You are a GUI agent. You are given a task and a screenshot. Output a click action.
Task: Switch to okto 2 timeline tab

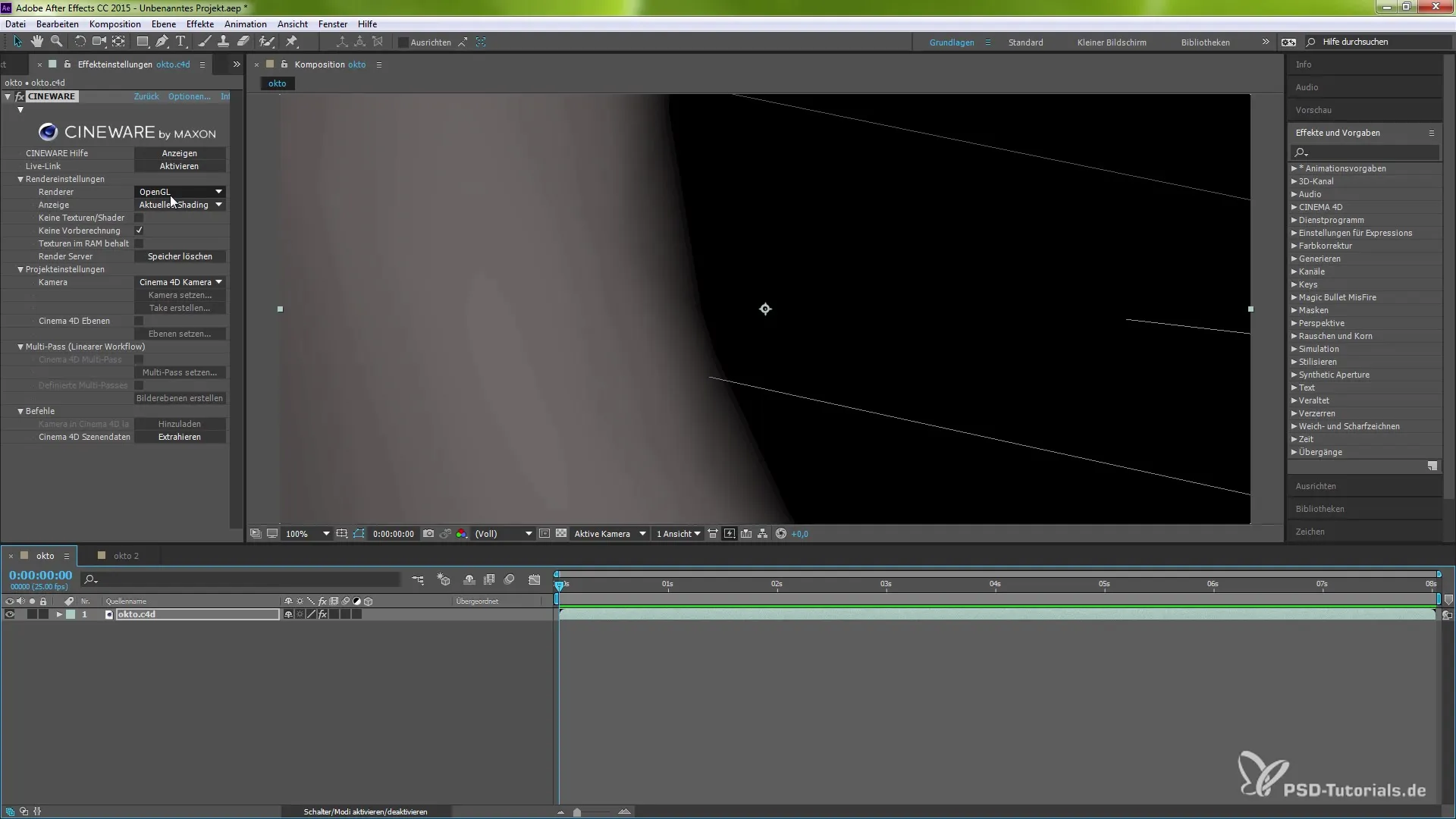[126, 556]
